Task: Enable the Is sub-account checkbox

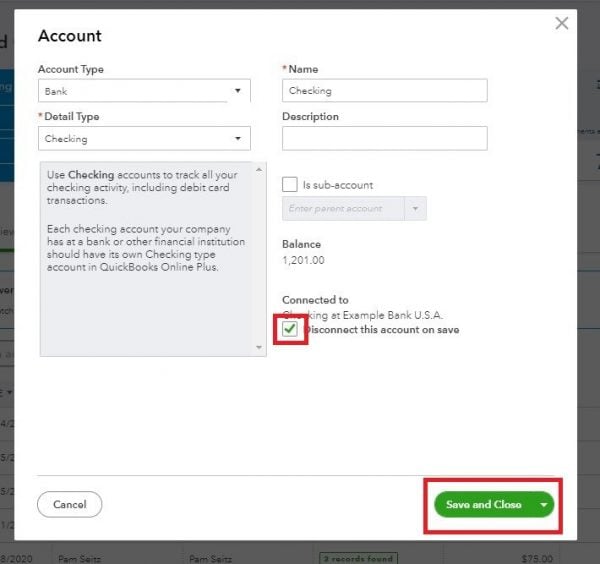Action: (x=290, y=185)
